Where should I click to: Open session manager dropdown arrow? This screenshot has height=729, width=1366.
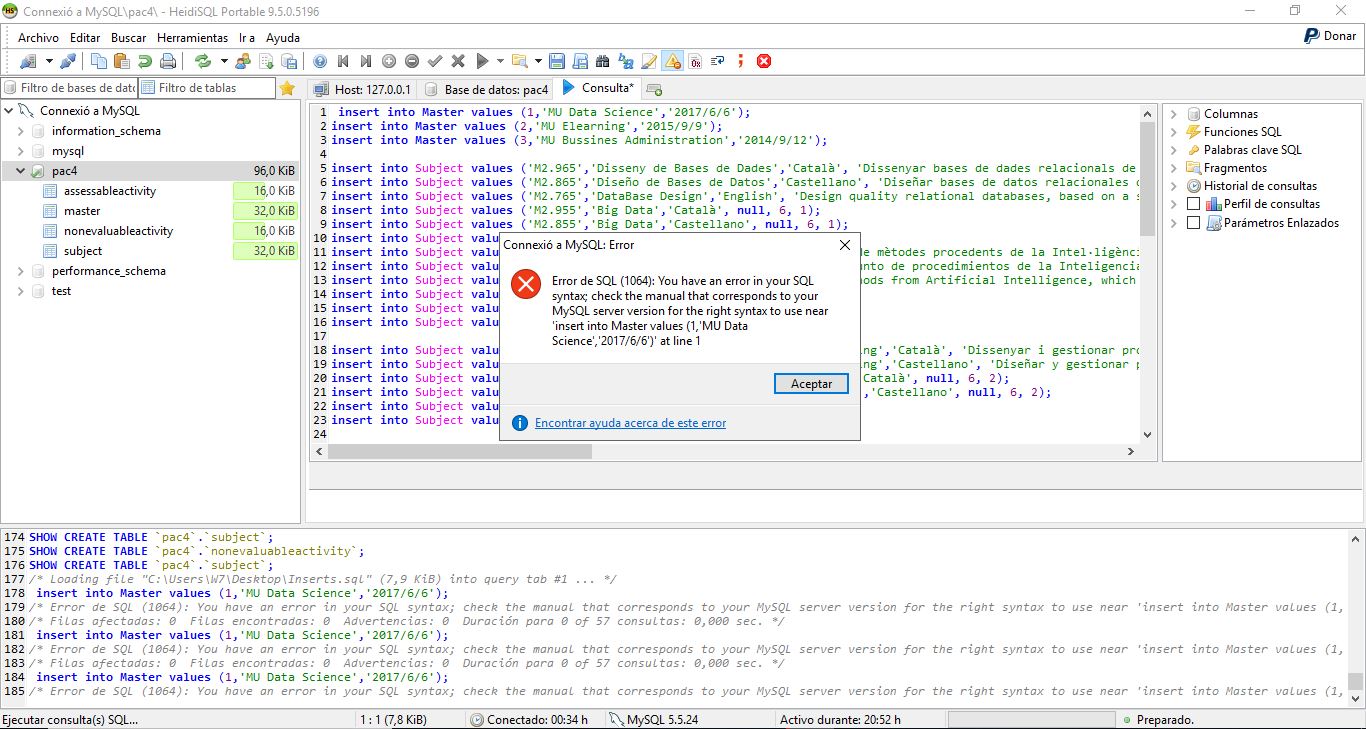50,61
